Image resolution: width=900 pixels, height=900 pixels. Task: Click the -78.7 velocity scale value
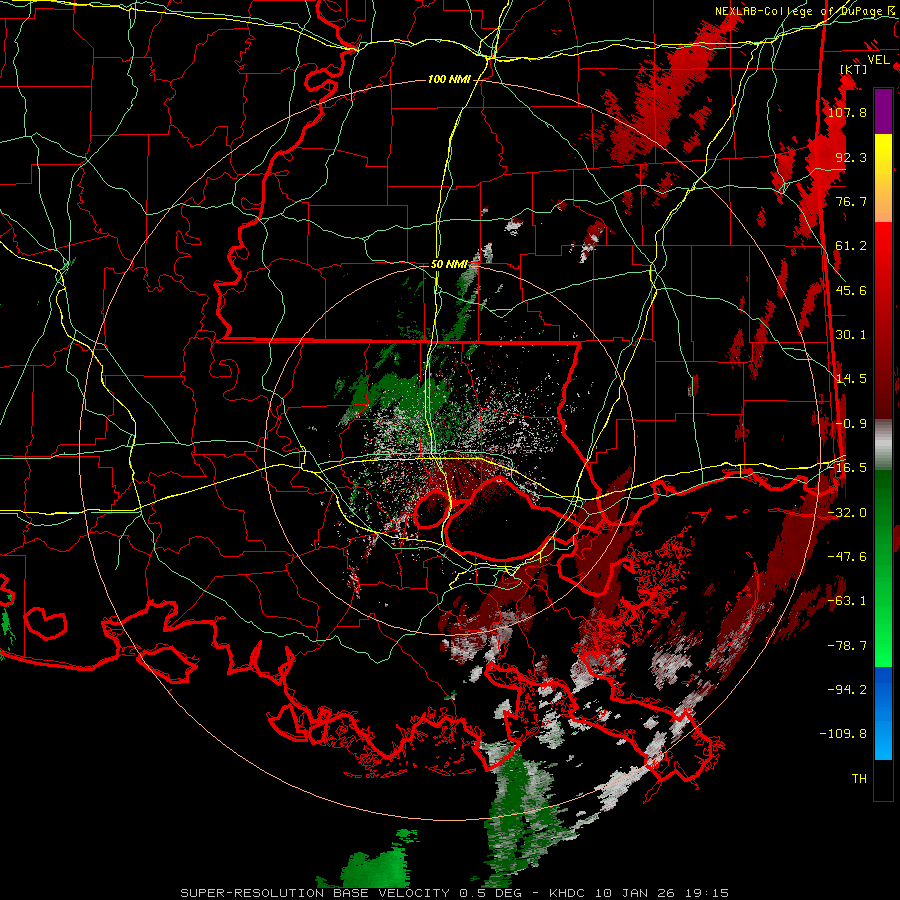coord(847,645)
